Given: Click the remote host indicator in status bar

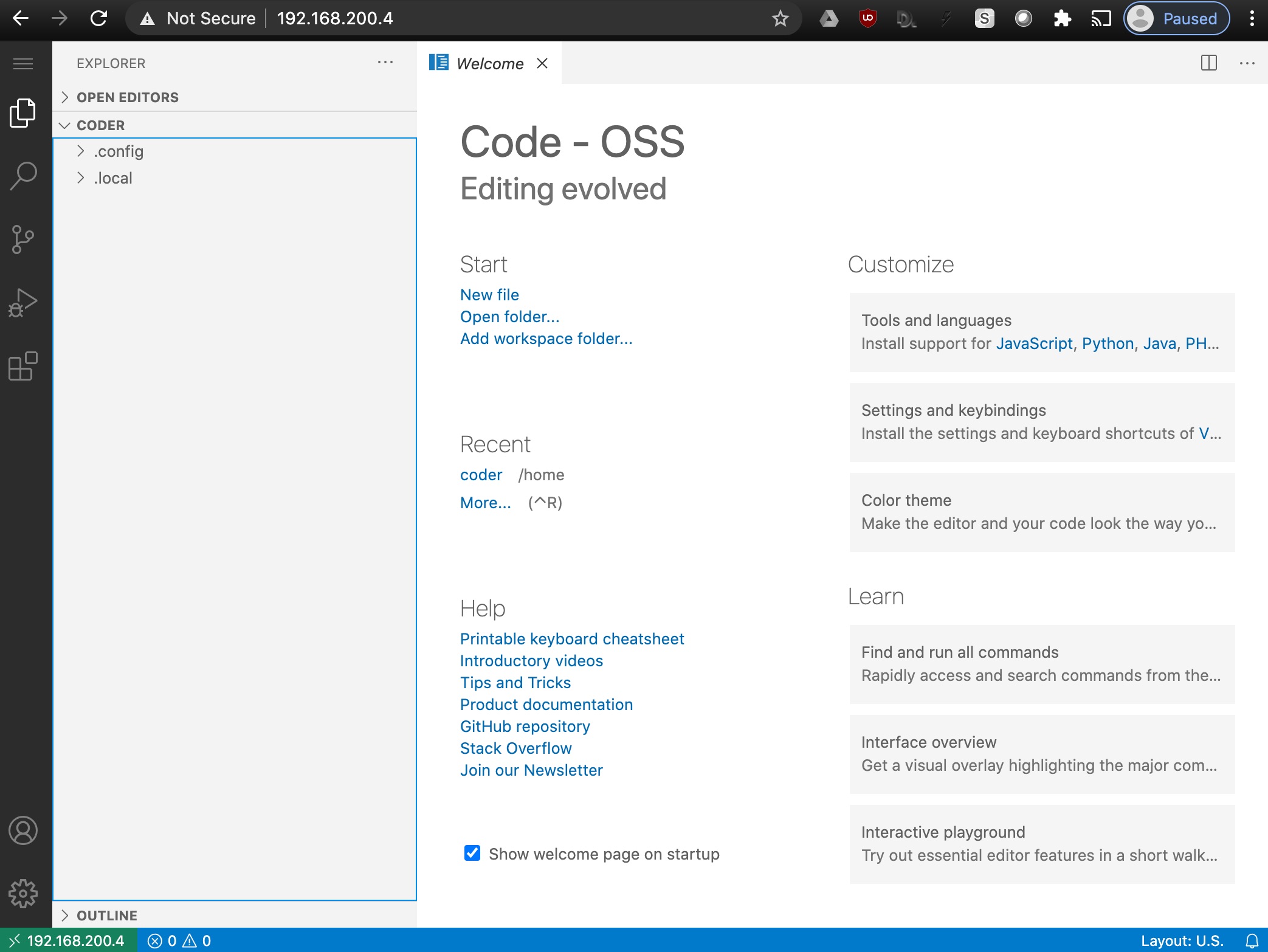Looking at the screenshot, I should [x=68, y=940].
